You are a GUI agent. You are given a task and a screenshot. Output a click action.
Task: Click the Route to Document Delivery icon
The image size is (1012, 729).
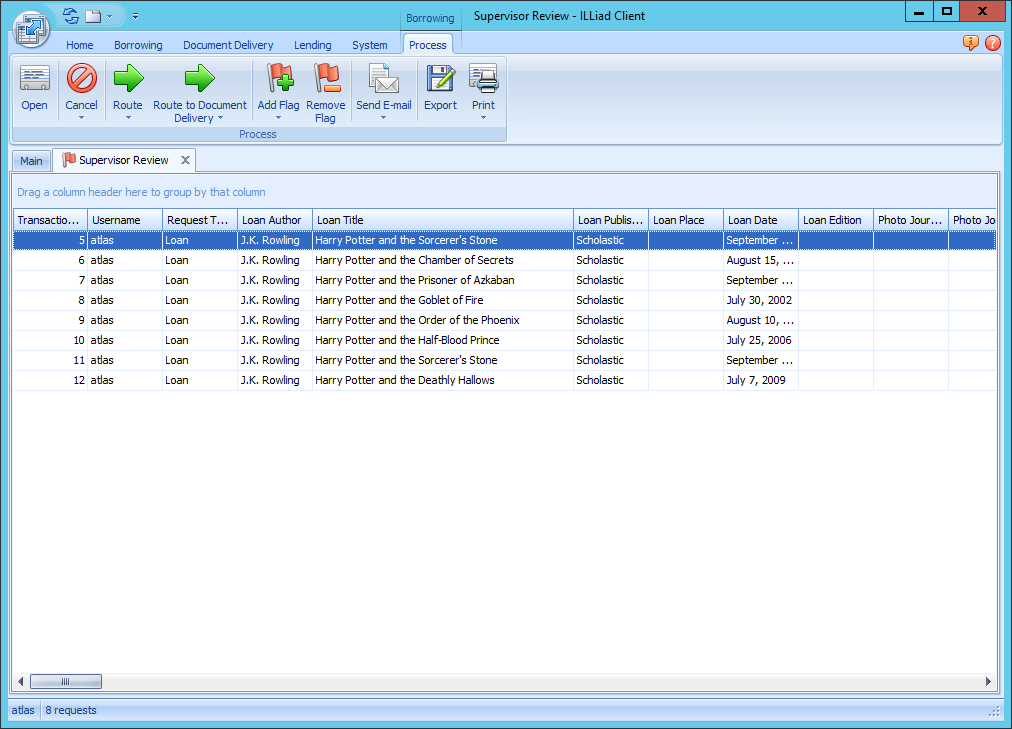[x=199, y=80]
